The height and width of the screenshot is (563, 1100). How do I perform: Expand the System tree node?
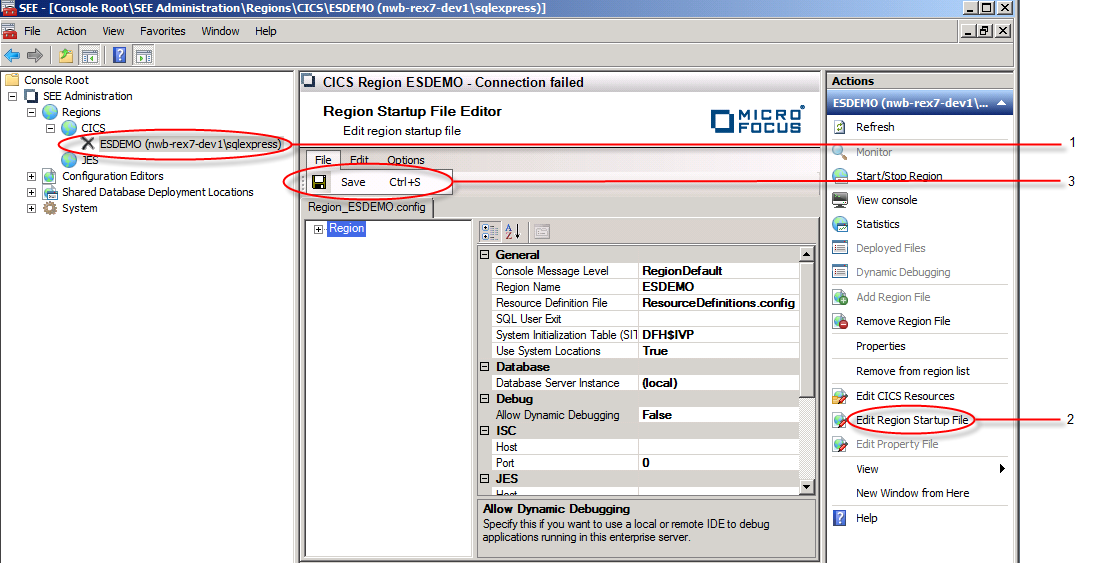click(32, 208)
